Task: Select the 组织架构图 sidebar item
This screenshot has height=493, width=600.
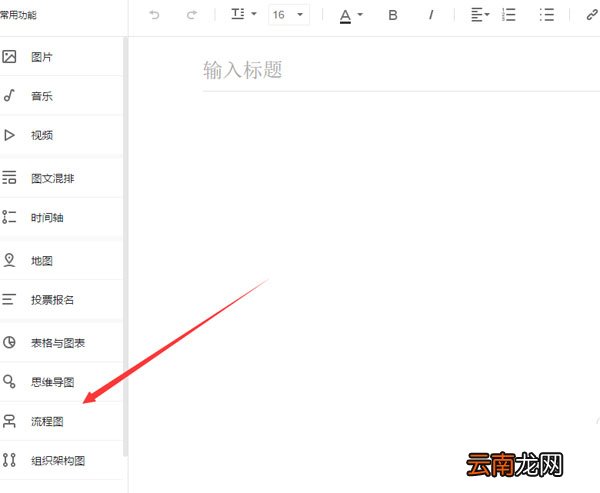Action: pos(61,460)
